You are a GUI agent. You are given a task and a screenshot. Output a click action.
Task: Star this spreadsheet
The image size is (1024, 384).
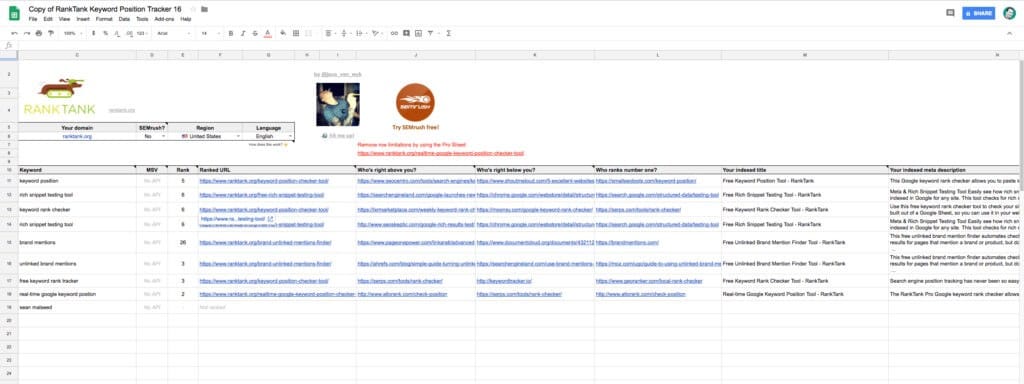pos(193,9)
